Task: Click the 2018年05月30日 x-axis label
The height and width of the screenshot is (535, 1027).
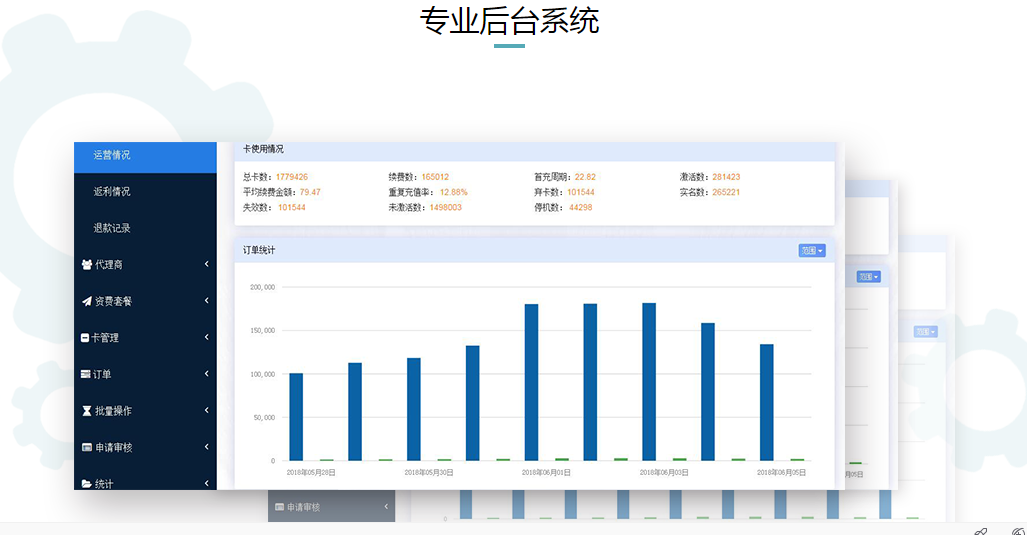Action: pos(429,472)
